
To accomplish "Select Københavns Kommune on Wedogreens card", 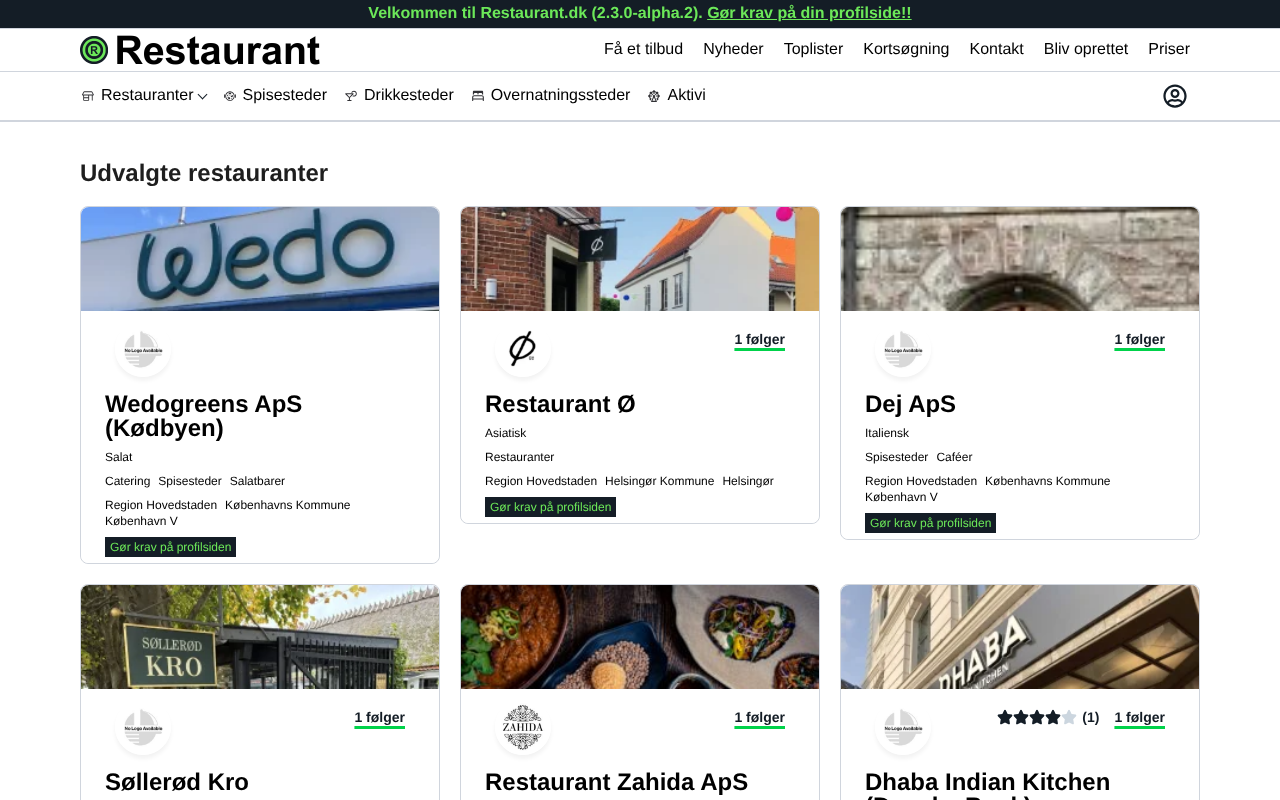I will click(x=288, y=505).
